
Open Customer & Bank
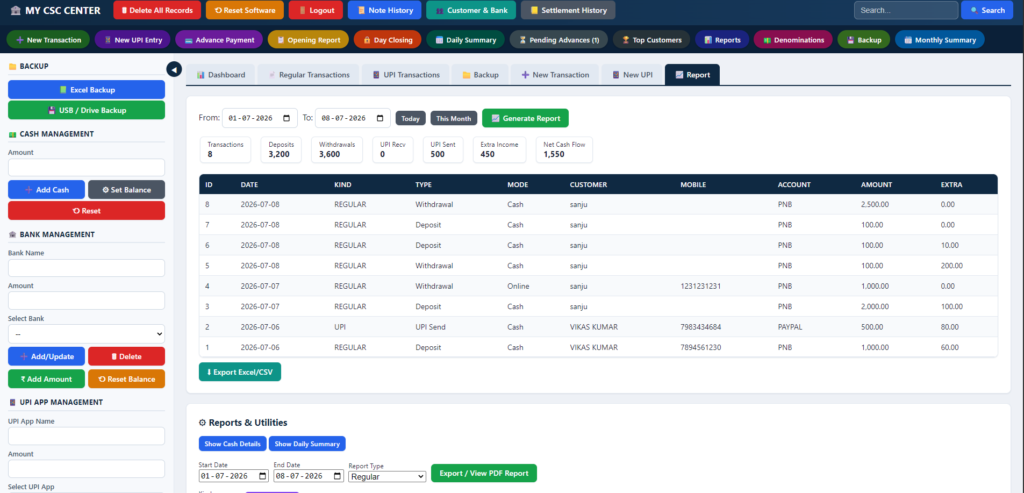pyautogui.click(x=471, y=10)
